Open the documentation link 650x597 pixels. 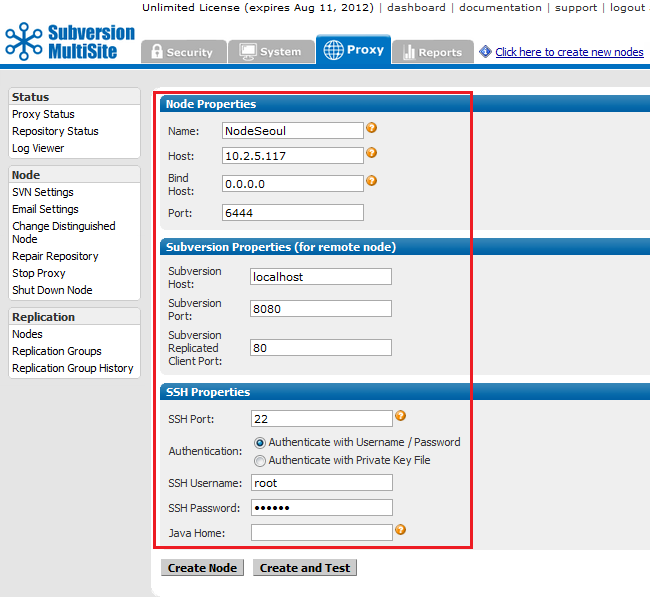tap(500, 7)
